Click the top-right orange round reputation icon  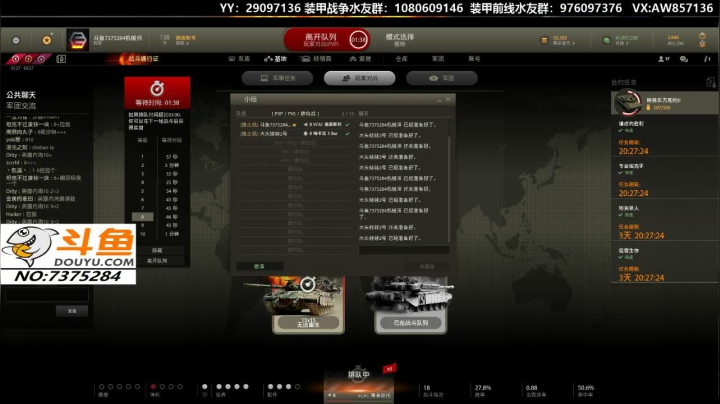(702, 36)
